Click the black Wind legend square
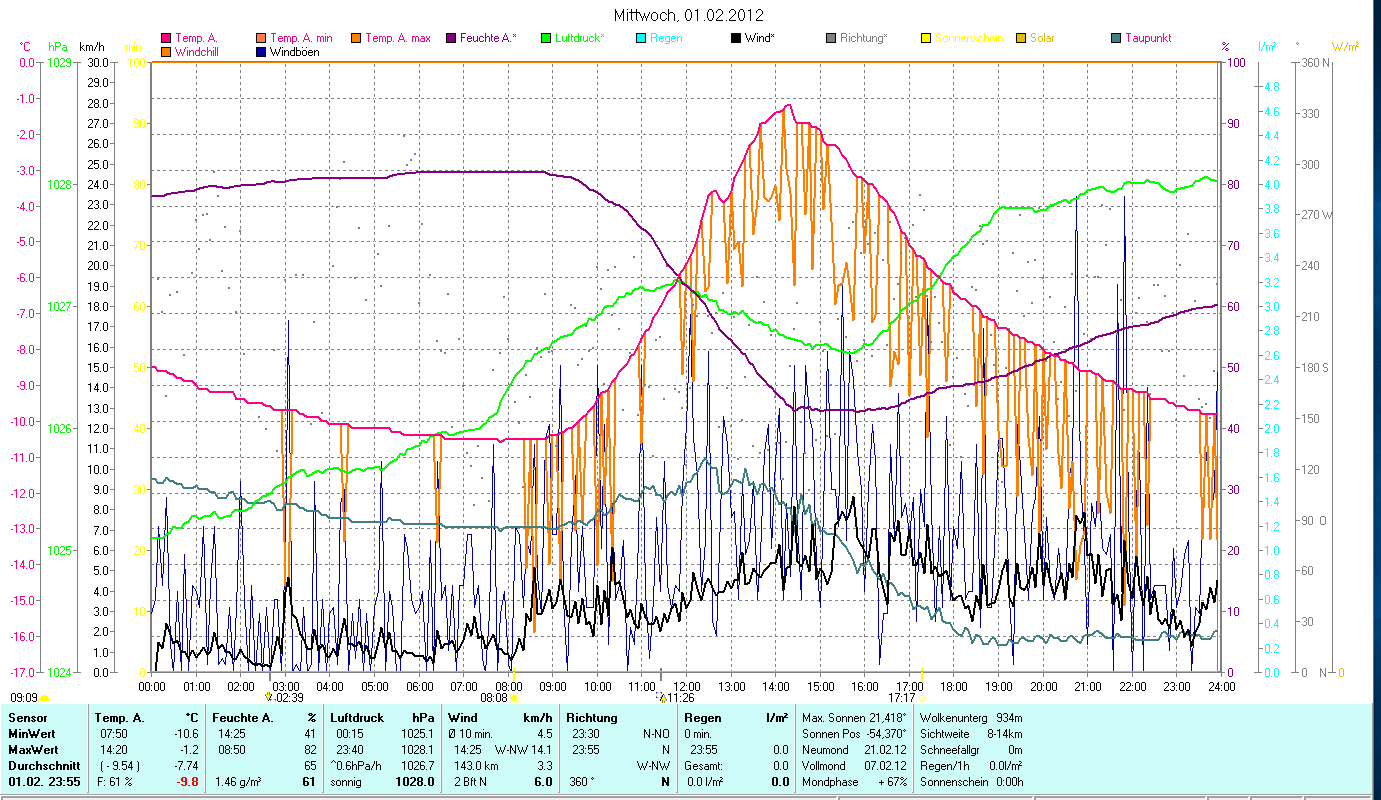The image size is (1381, 800). (x=736, y=39)
